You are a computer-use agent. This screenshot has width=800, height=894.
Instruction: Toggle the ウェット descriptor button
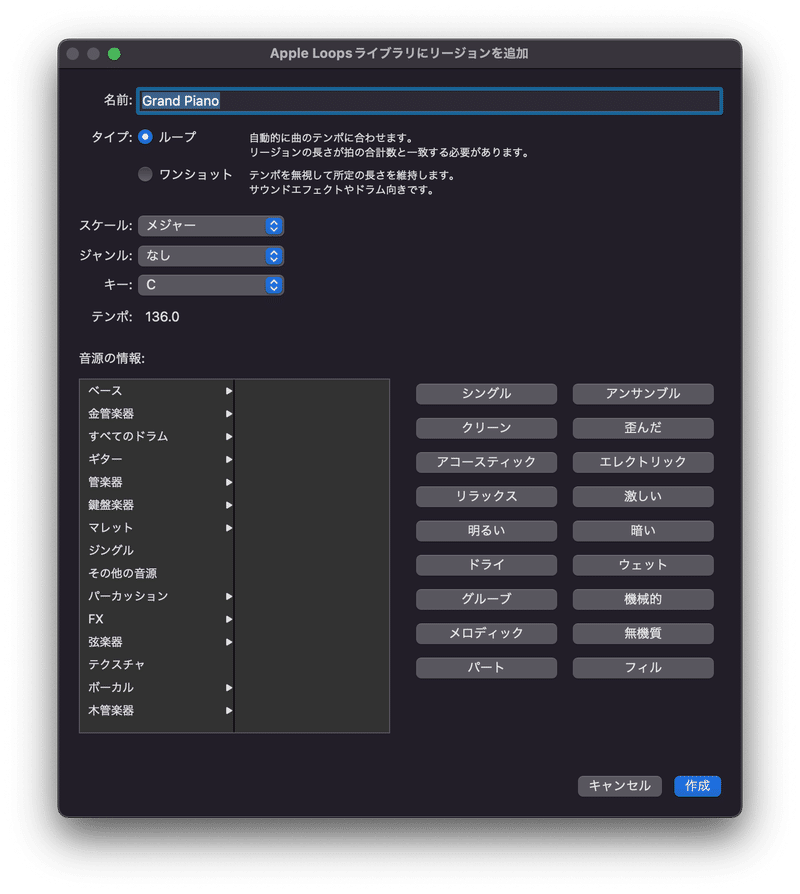tap(643, 565)
